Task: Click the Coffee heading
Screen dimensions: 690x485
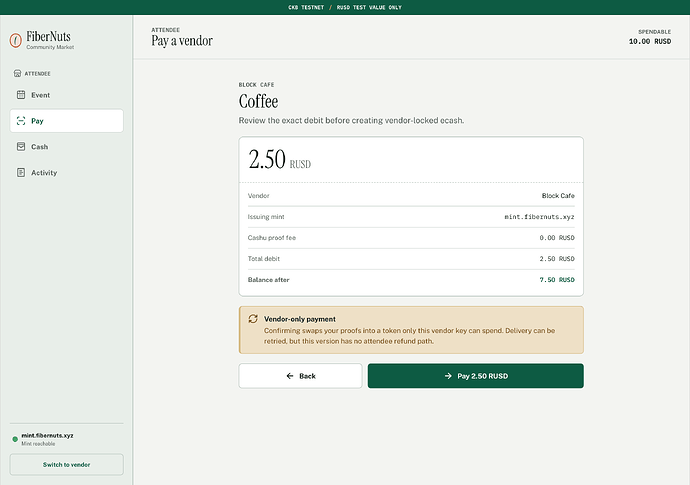Action: pos(258,101)
